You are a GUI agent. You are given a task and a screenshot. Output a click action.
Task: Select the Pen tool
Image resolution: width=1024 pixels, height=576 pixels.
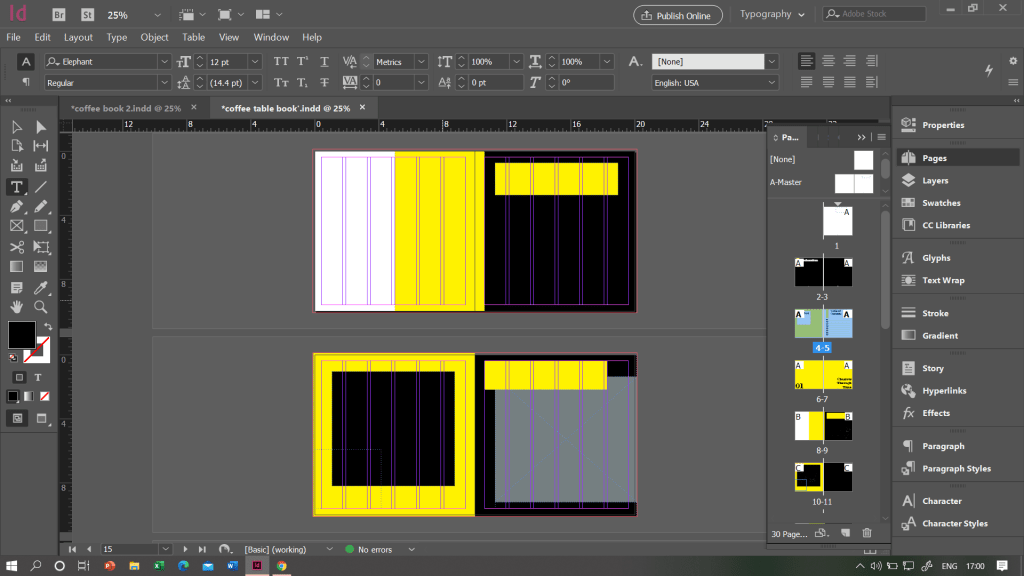pos(17,206)
